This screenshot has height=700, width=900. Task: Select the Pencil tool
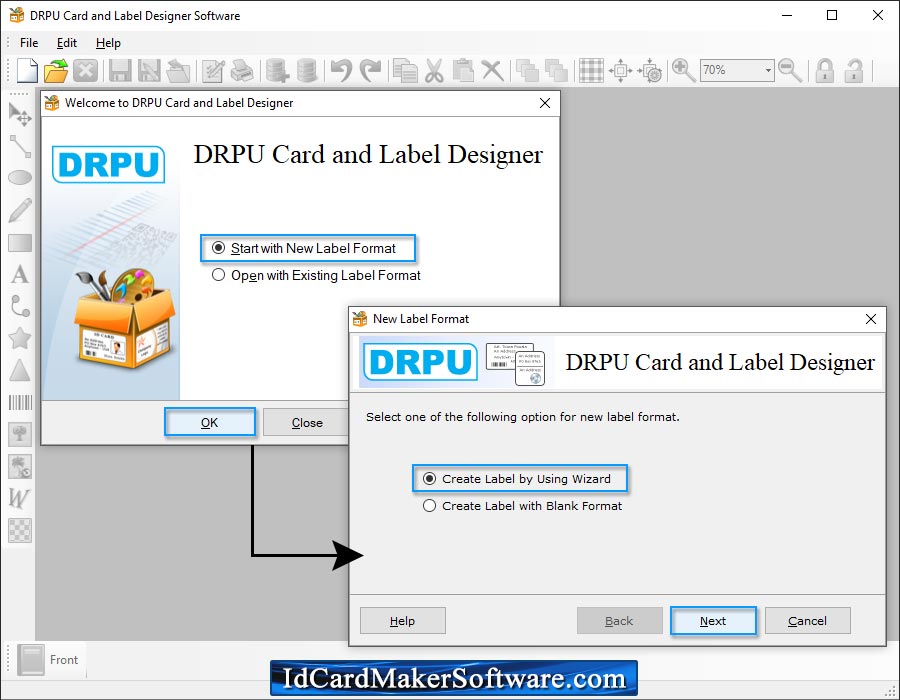tap(20, 211)
